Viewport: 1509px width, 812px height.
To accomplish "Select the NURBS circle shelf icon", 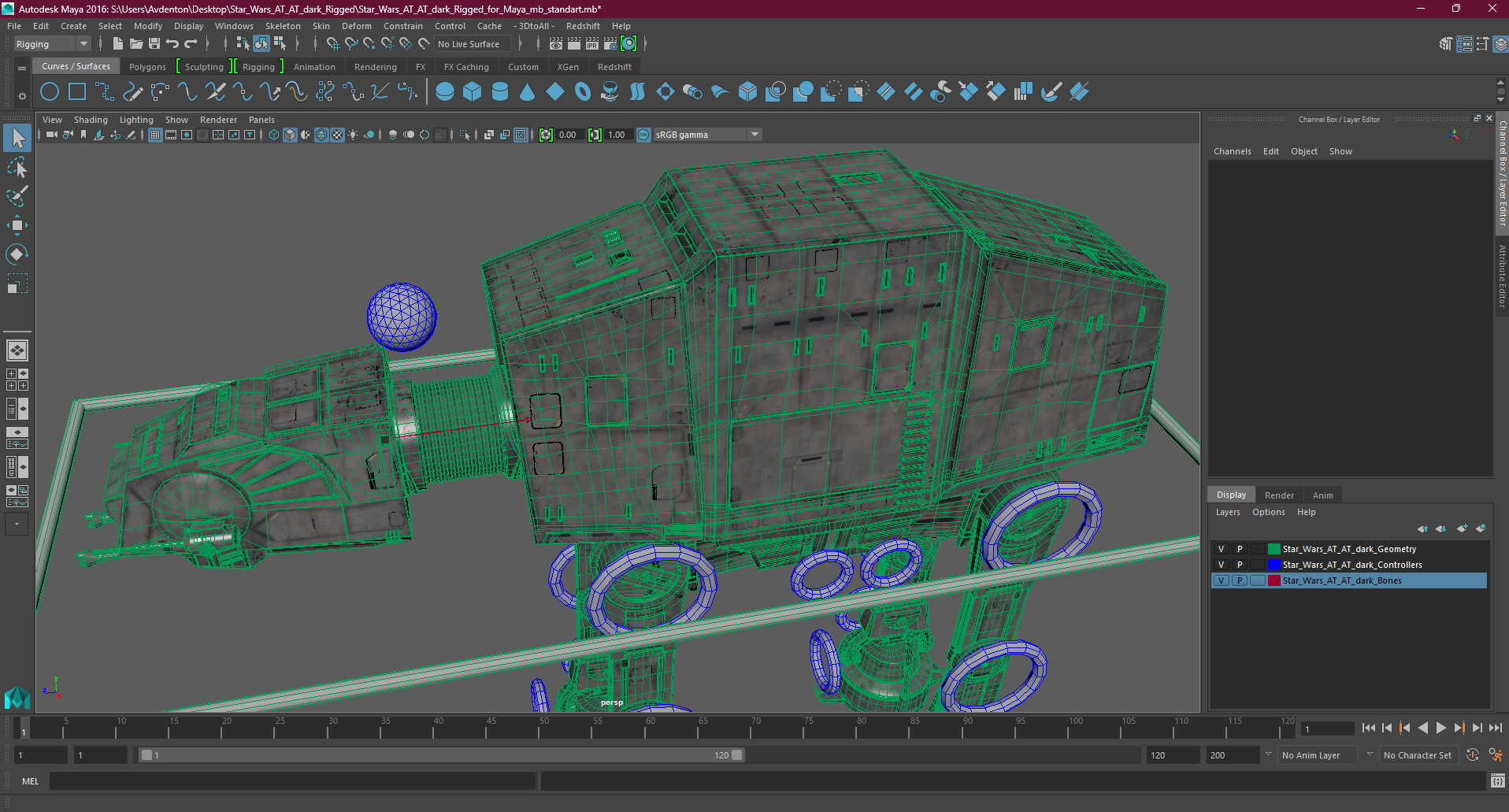I will pos(50,92).
